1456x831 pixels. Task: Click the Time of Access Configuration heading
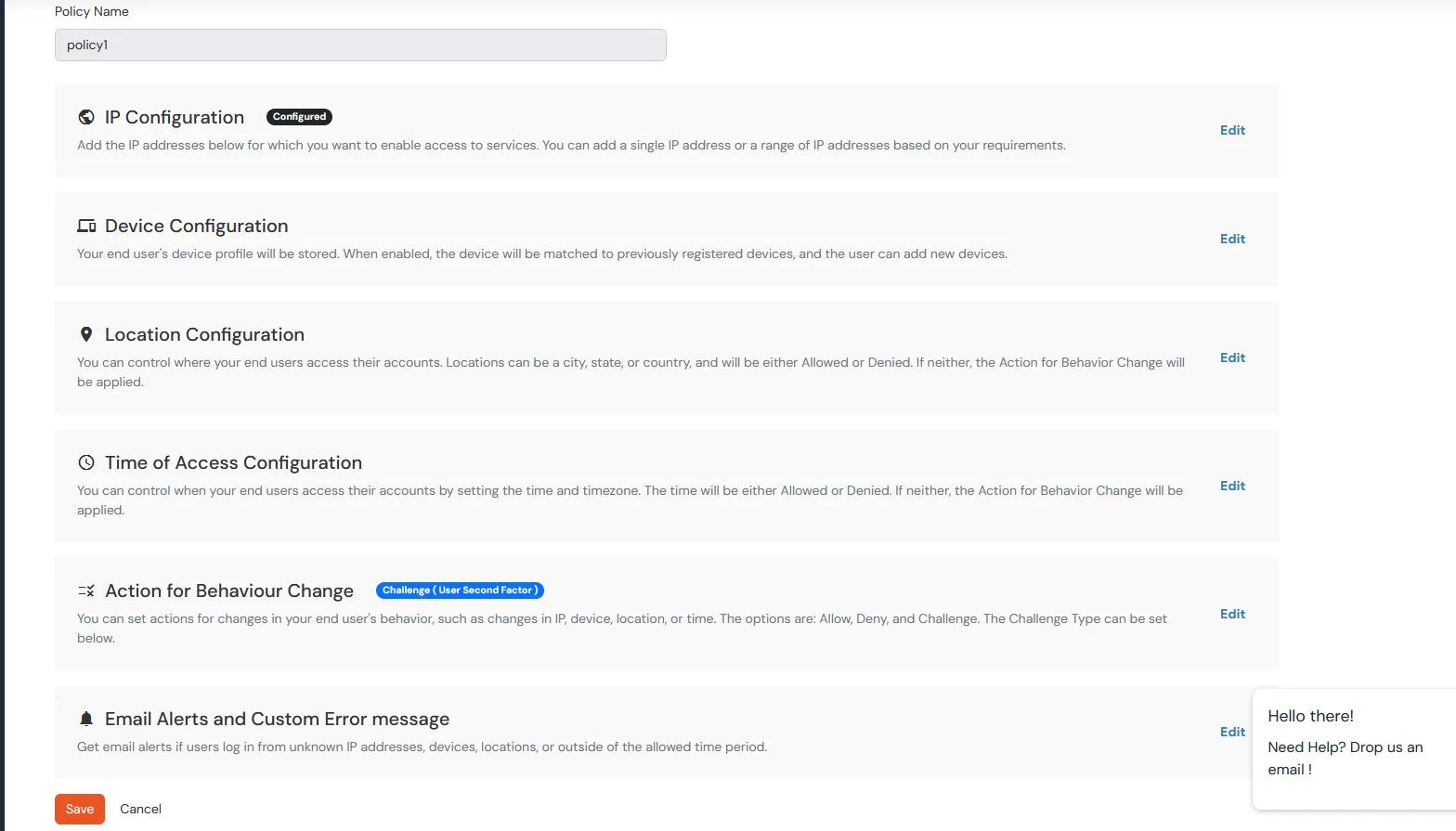233,462
